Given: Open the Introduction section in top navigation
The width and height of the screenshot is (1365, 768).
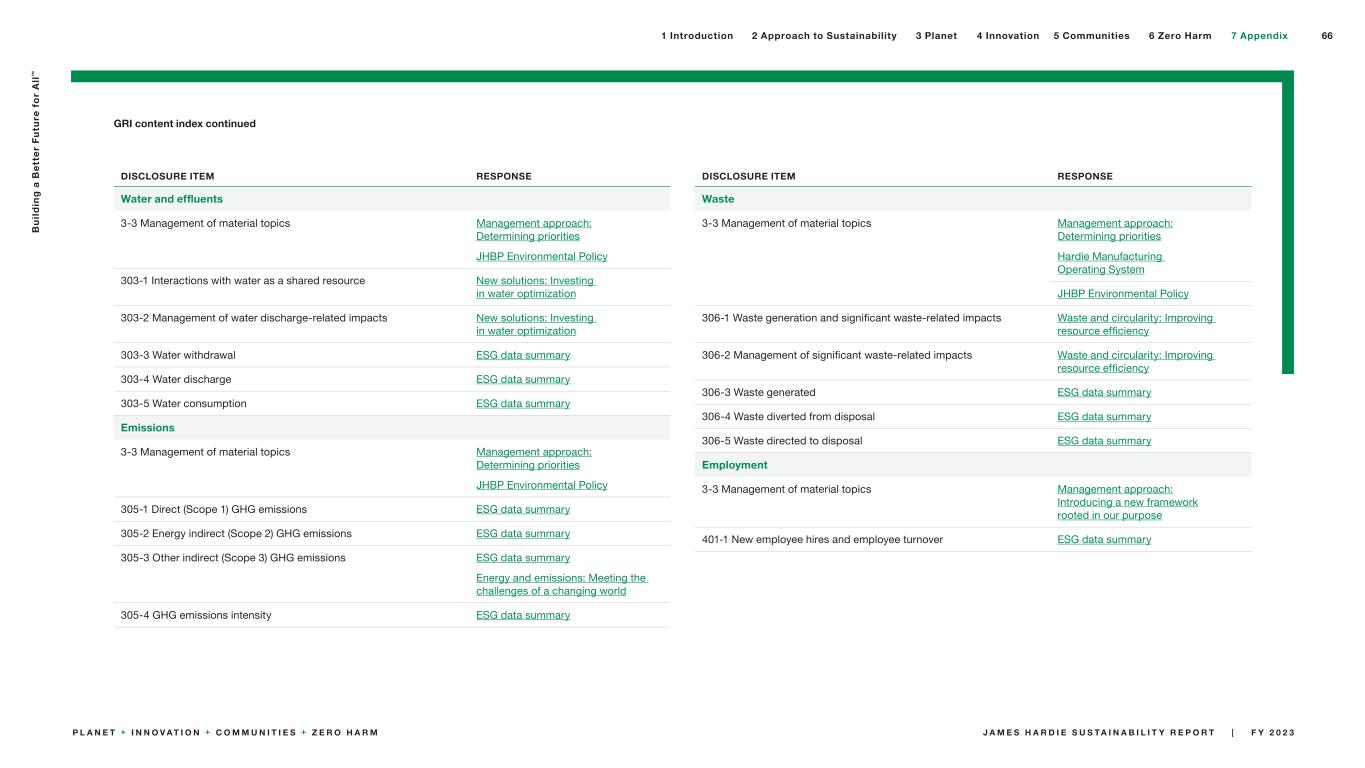Looking at the screenshot, I should [697, 36].
